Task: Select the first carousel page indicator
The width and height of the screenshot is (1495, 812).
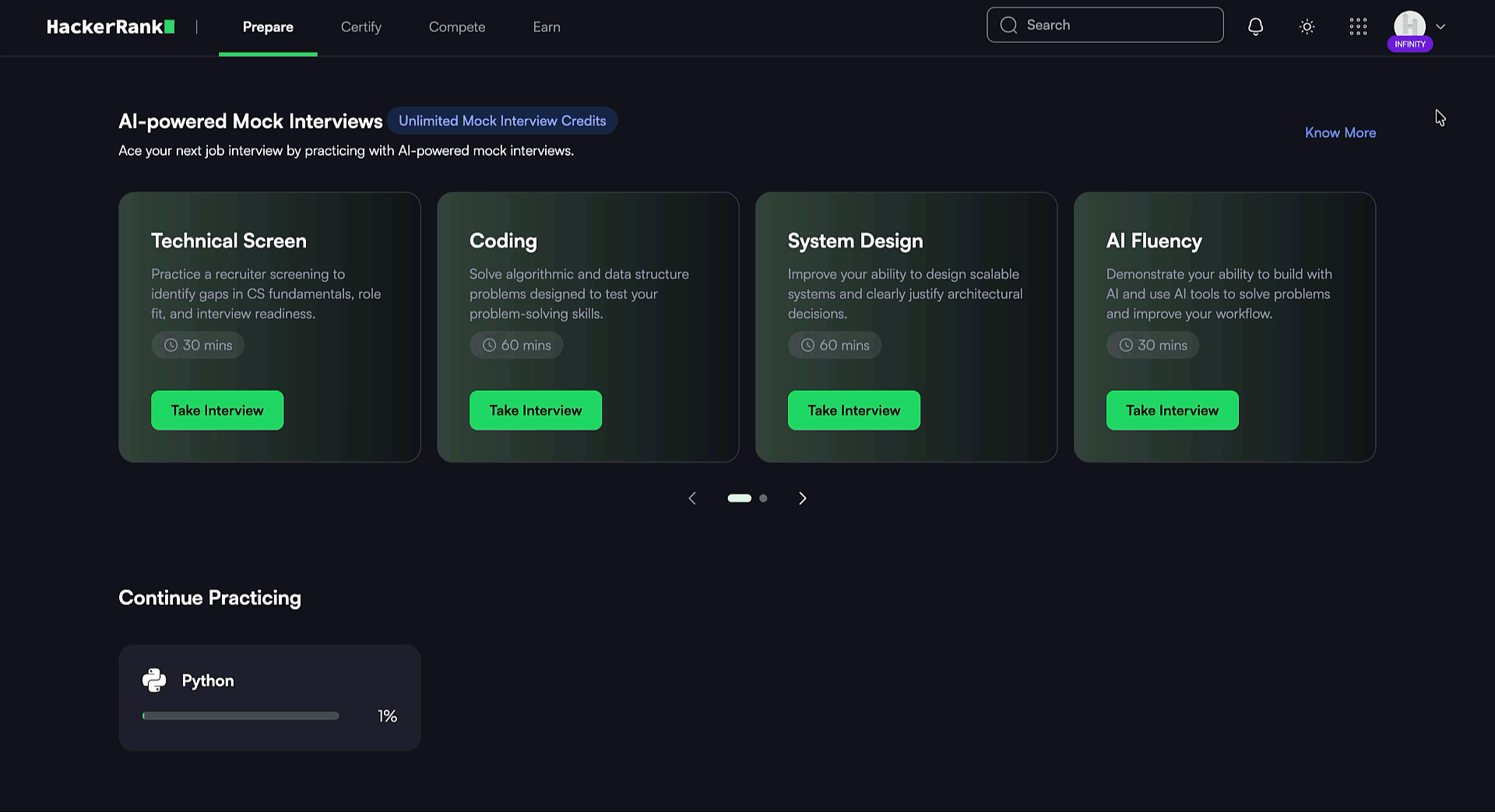Action: 740,498
